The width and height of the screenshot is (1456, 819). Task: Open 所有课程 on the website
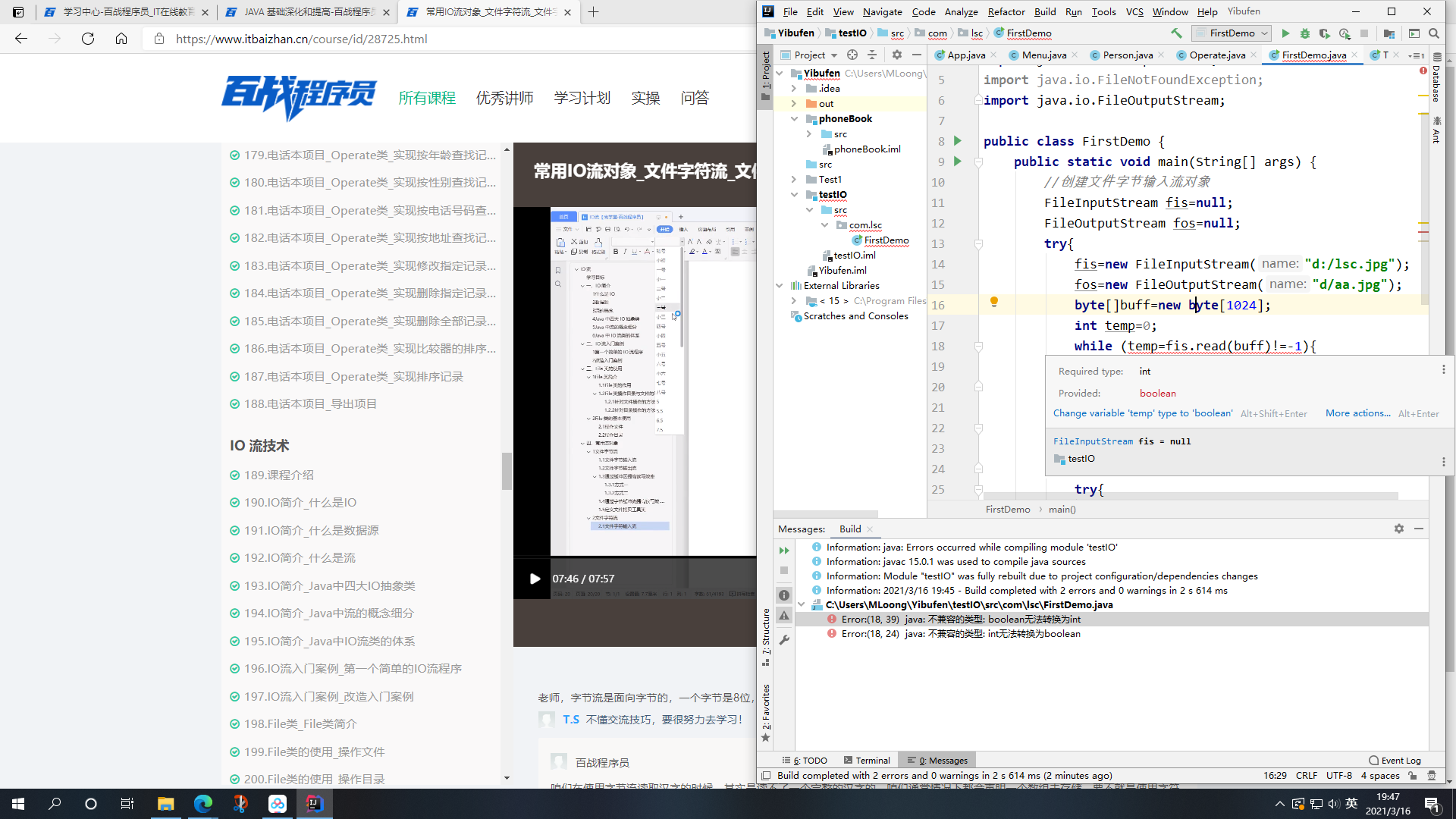[x=427, y=98]
